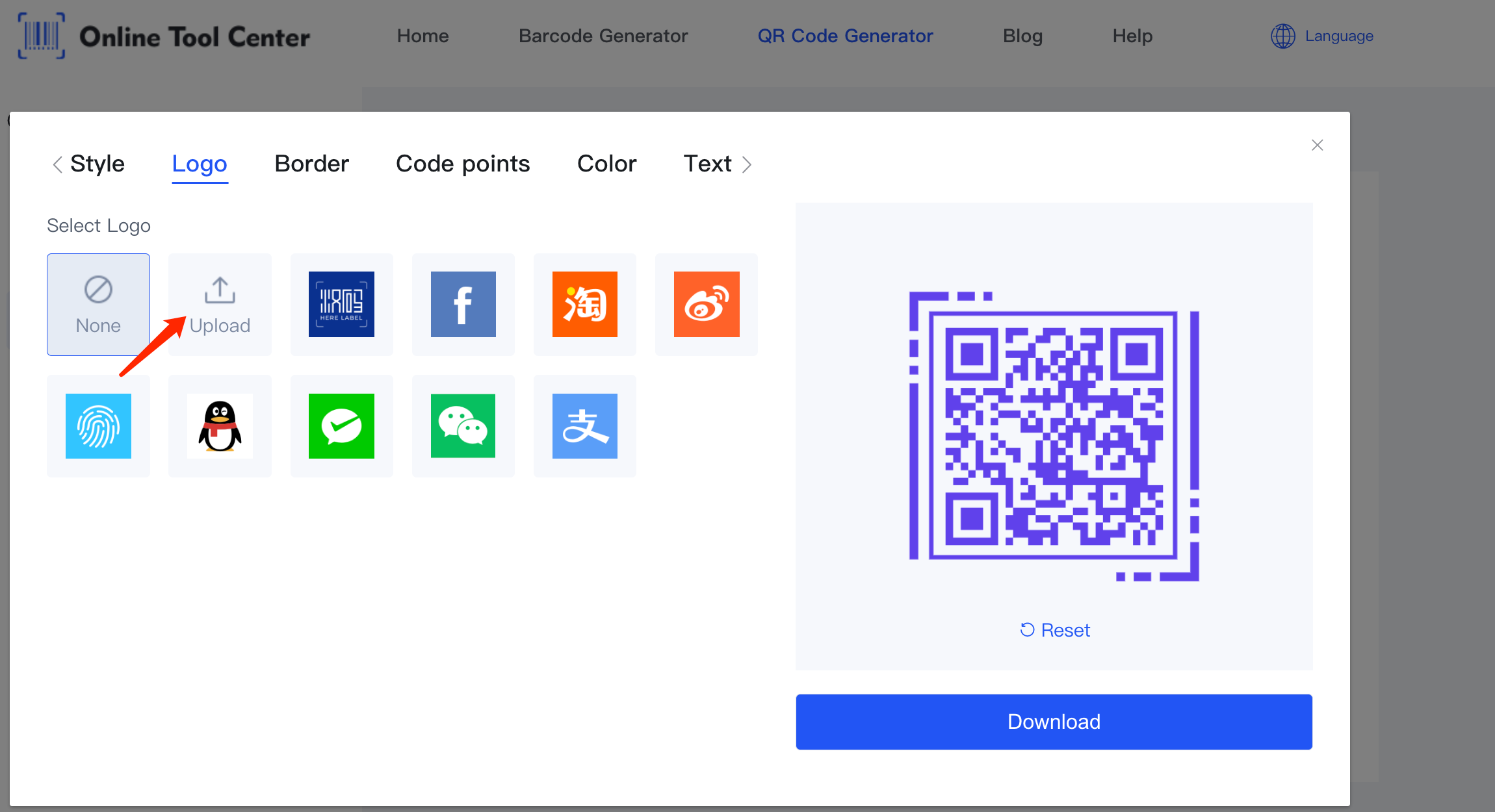The image size is (1495, 812).
Task: Reset the QR code preview
Action: click(x=1053, y=629)
